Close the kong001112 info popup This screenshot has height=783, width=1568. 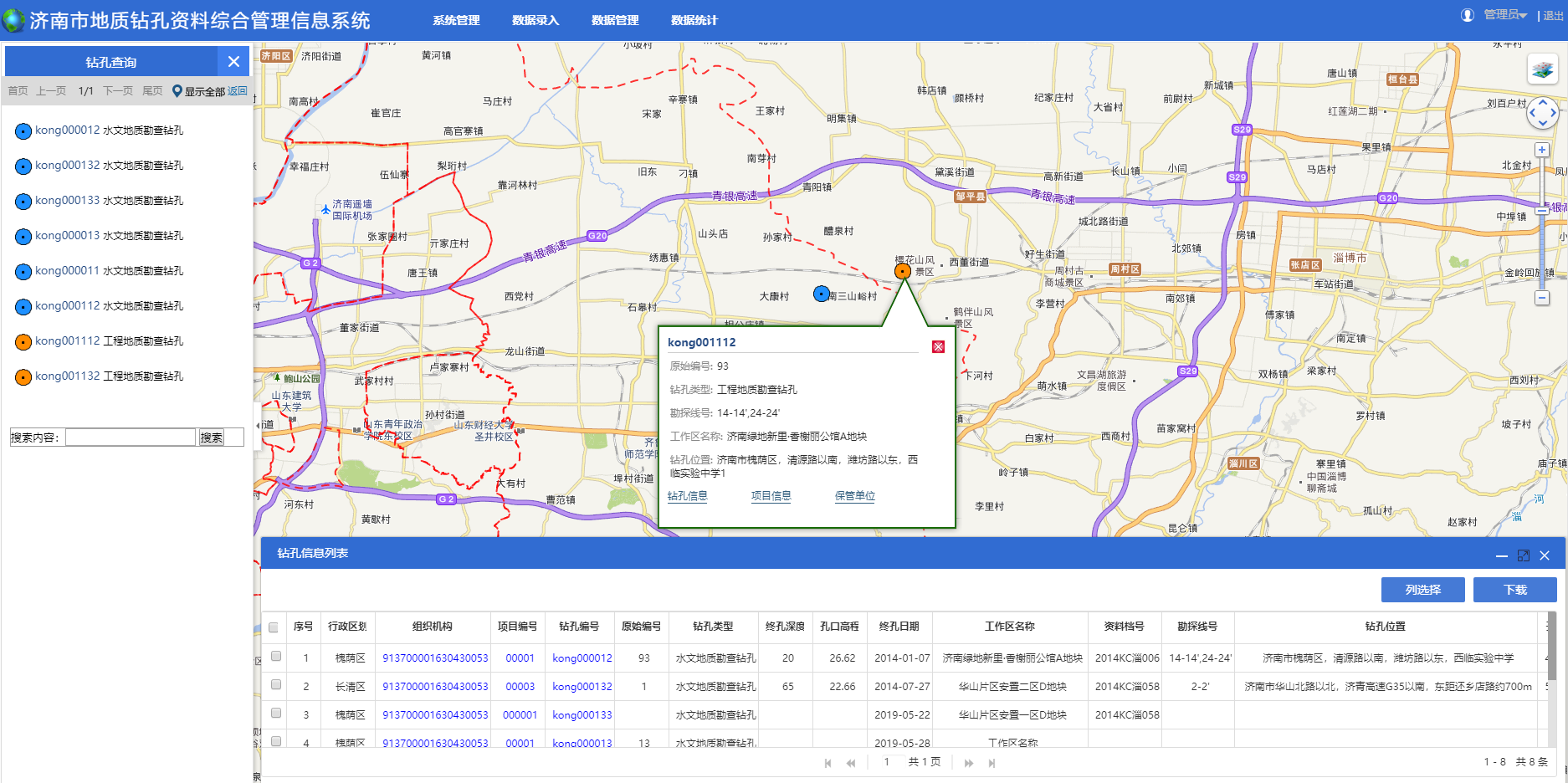(x=938, y=346)
